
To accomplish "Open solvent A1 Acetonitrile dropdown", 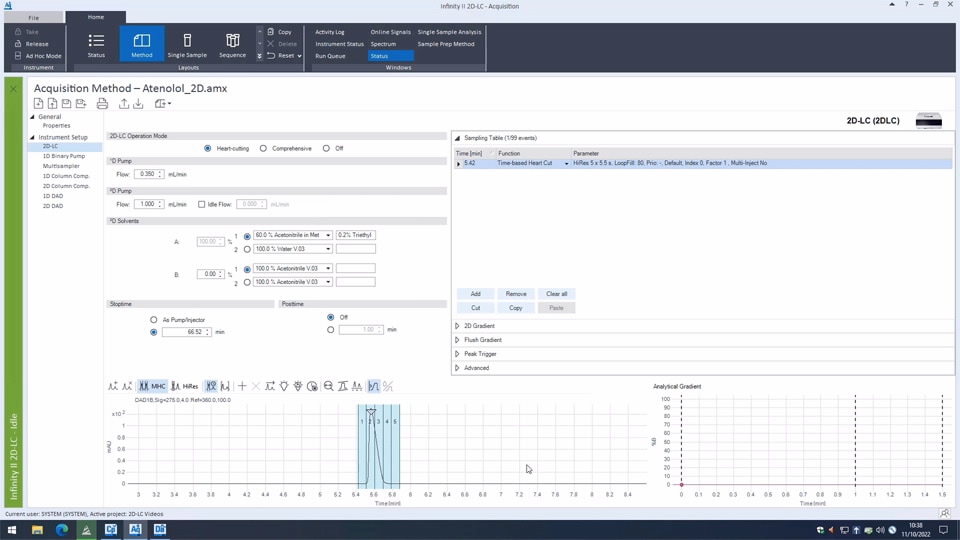I will click(327, 235).
